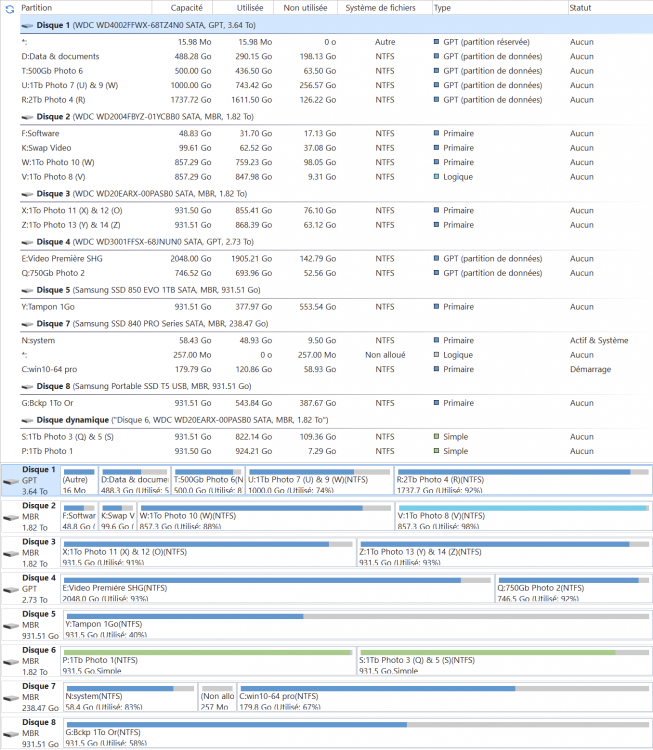Select the F:Software partition row

pyautogui.click(x=336, y=133)
